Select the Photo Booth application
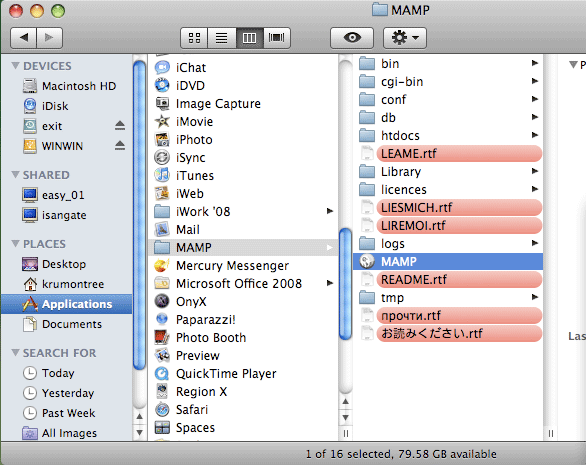This screenshot has width=586, height=465. 243,338
